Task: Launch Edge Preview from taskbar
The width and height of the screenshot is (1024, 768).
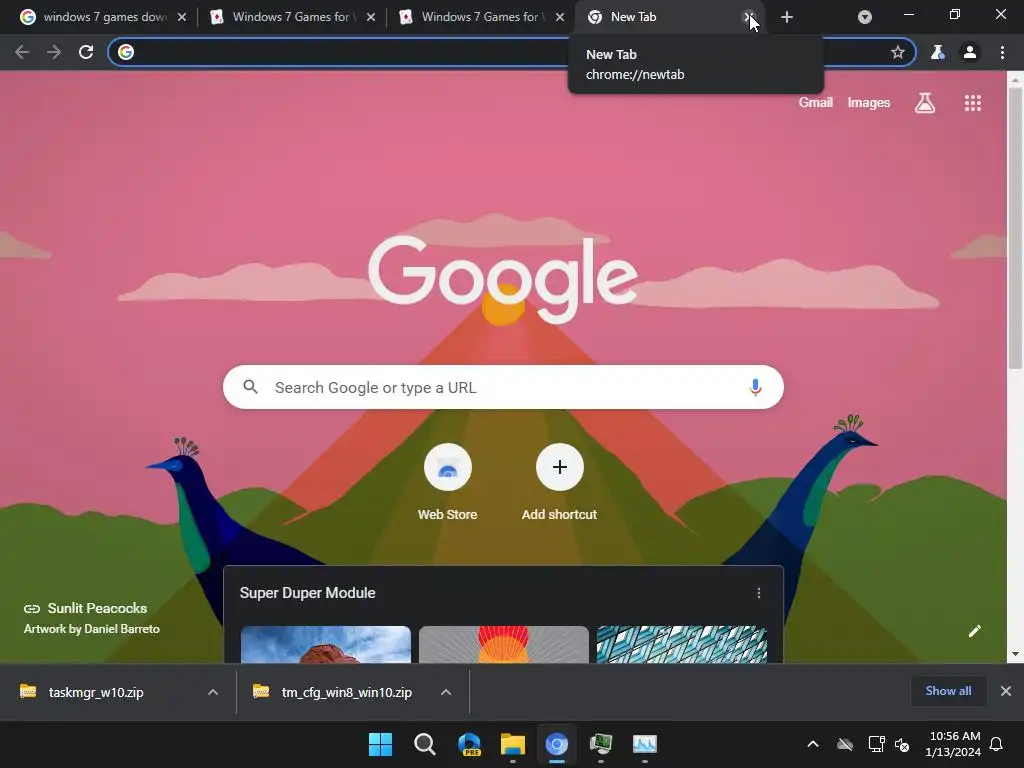Action: tap(469, 744)
